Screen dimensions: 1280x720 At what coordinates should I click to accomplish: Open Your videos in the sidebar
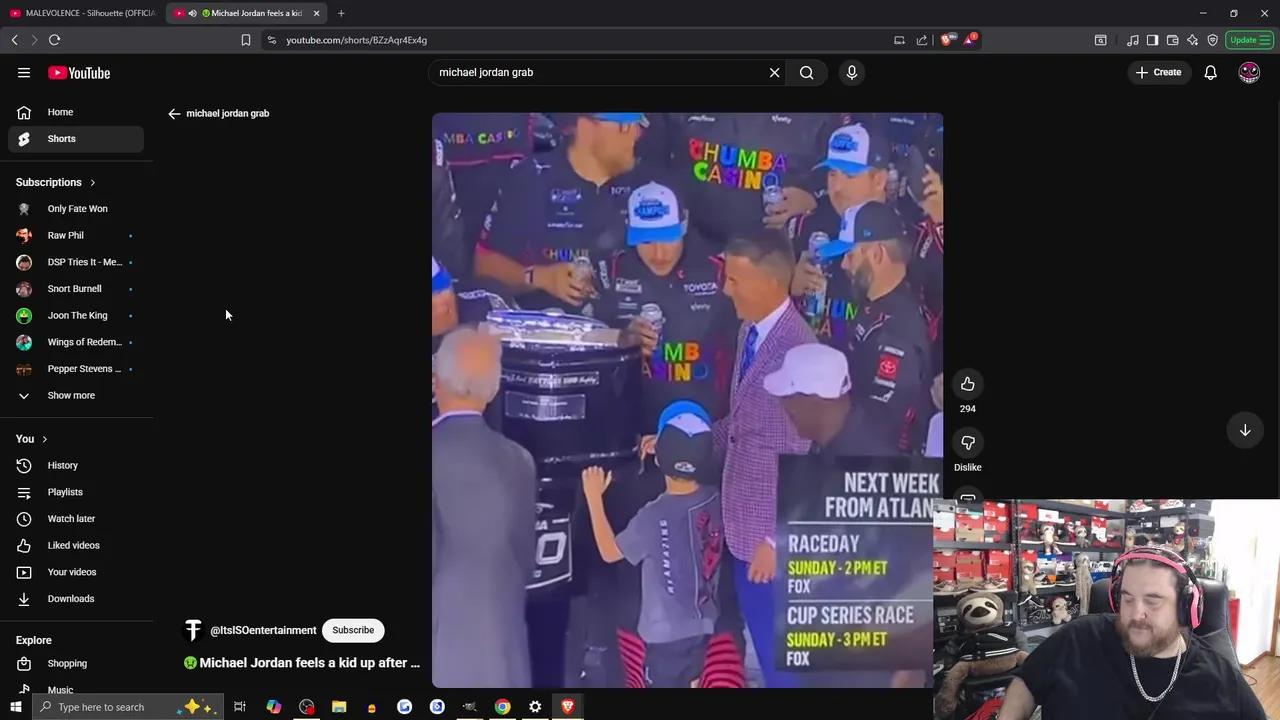76,572
